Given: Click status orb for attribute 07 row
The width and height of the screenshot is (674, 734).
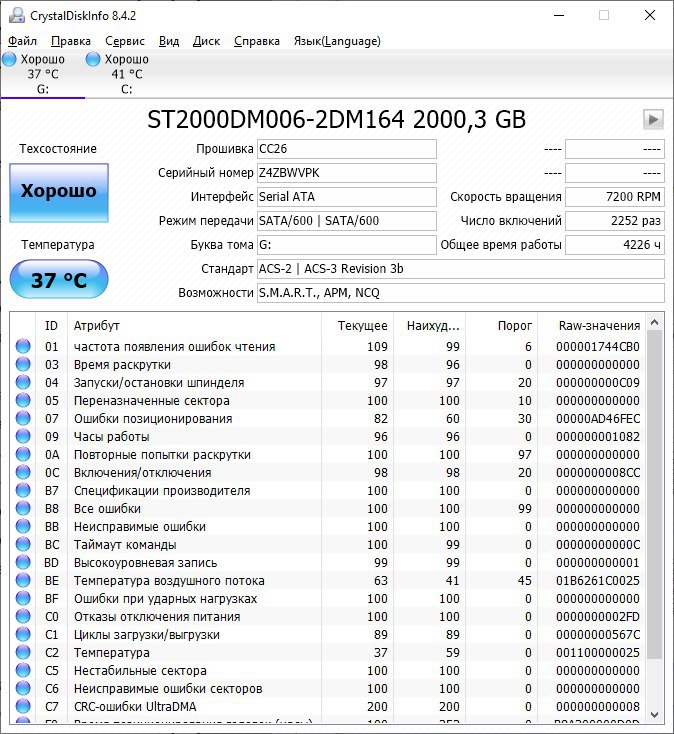Looking at the screenshot, I should tap(23, 418).
